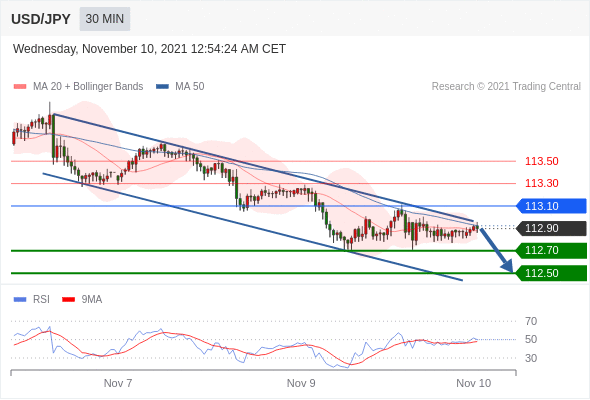
Task: Select the 113.30 resistance level label
Action: pos(541,183)
